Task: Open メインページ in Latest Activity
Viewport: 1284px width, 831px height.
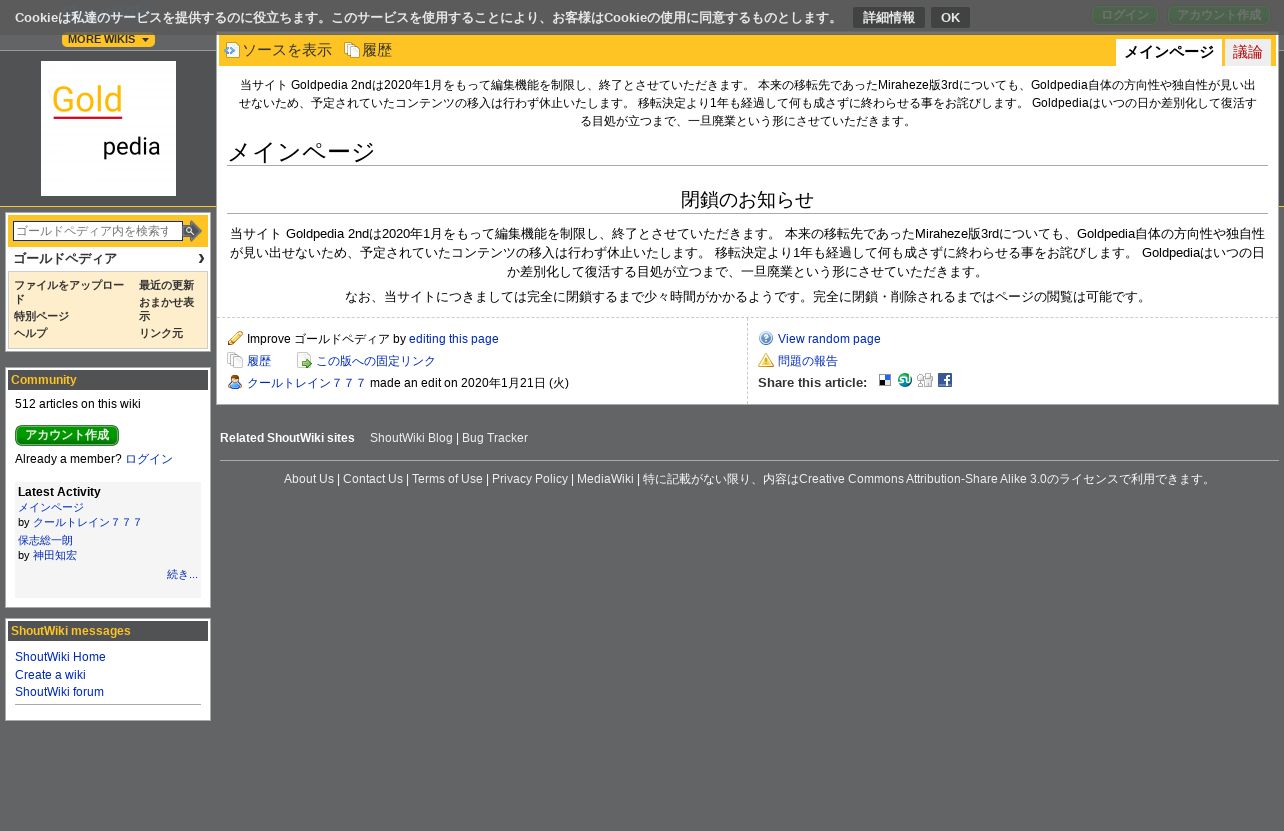Action: click(51, 508)
